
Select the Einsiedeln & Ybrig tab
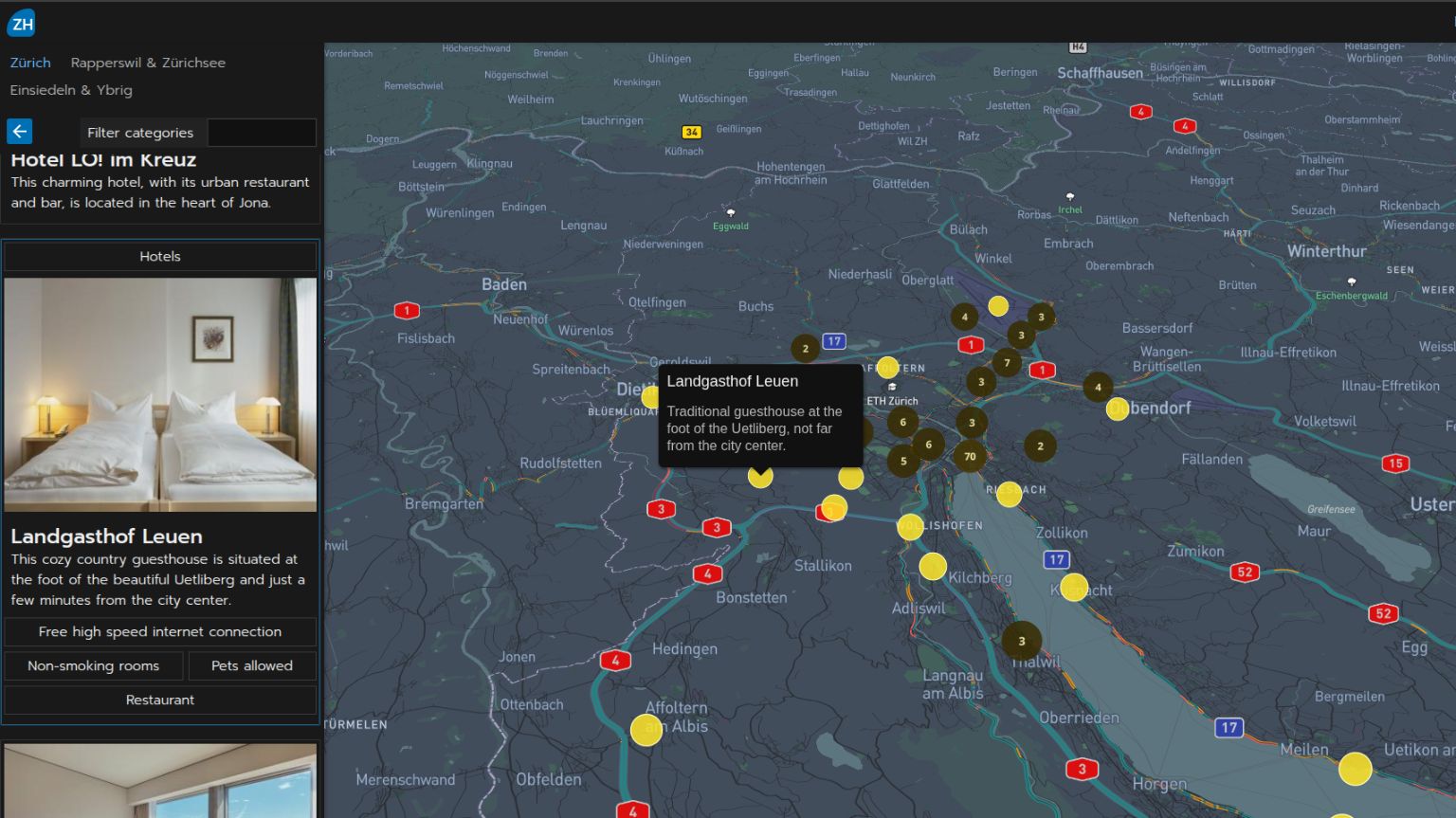click(71, 90)
